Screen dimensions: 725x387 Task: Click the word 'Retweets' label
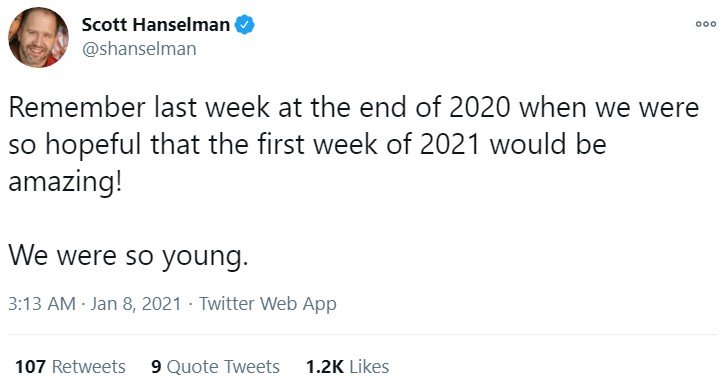(89, 367)
